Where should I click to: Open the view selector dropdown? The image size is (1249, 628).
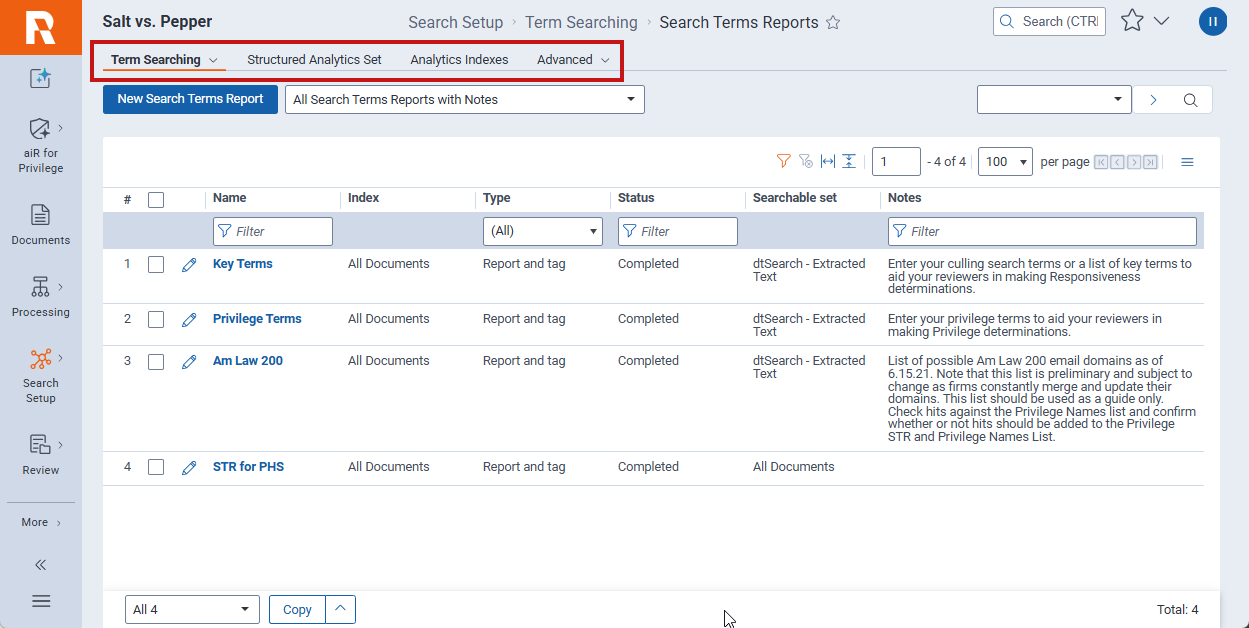click(x=465, y=100)
